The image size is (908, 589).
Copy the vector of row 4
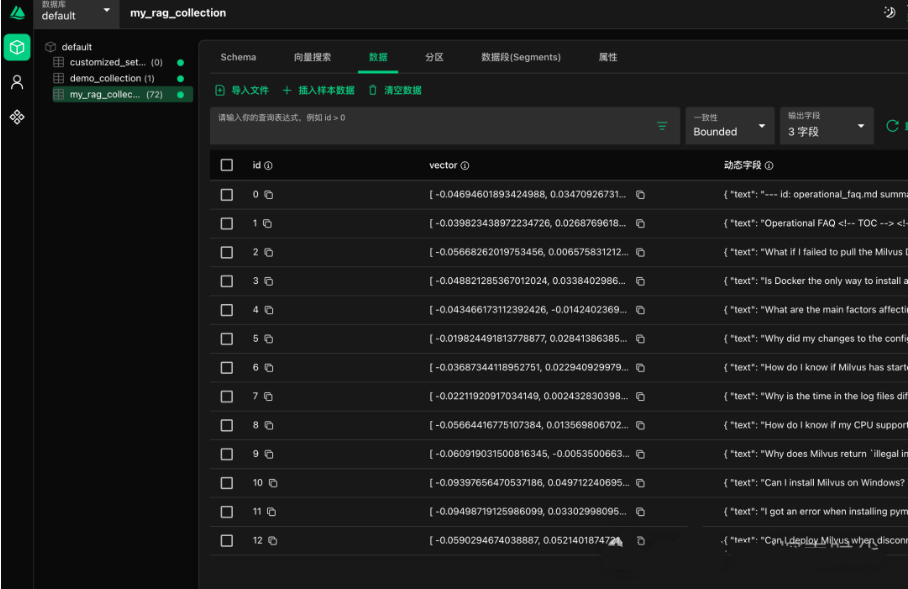pyautogui.click(x=640, y=310)
